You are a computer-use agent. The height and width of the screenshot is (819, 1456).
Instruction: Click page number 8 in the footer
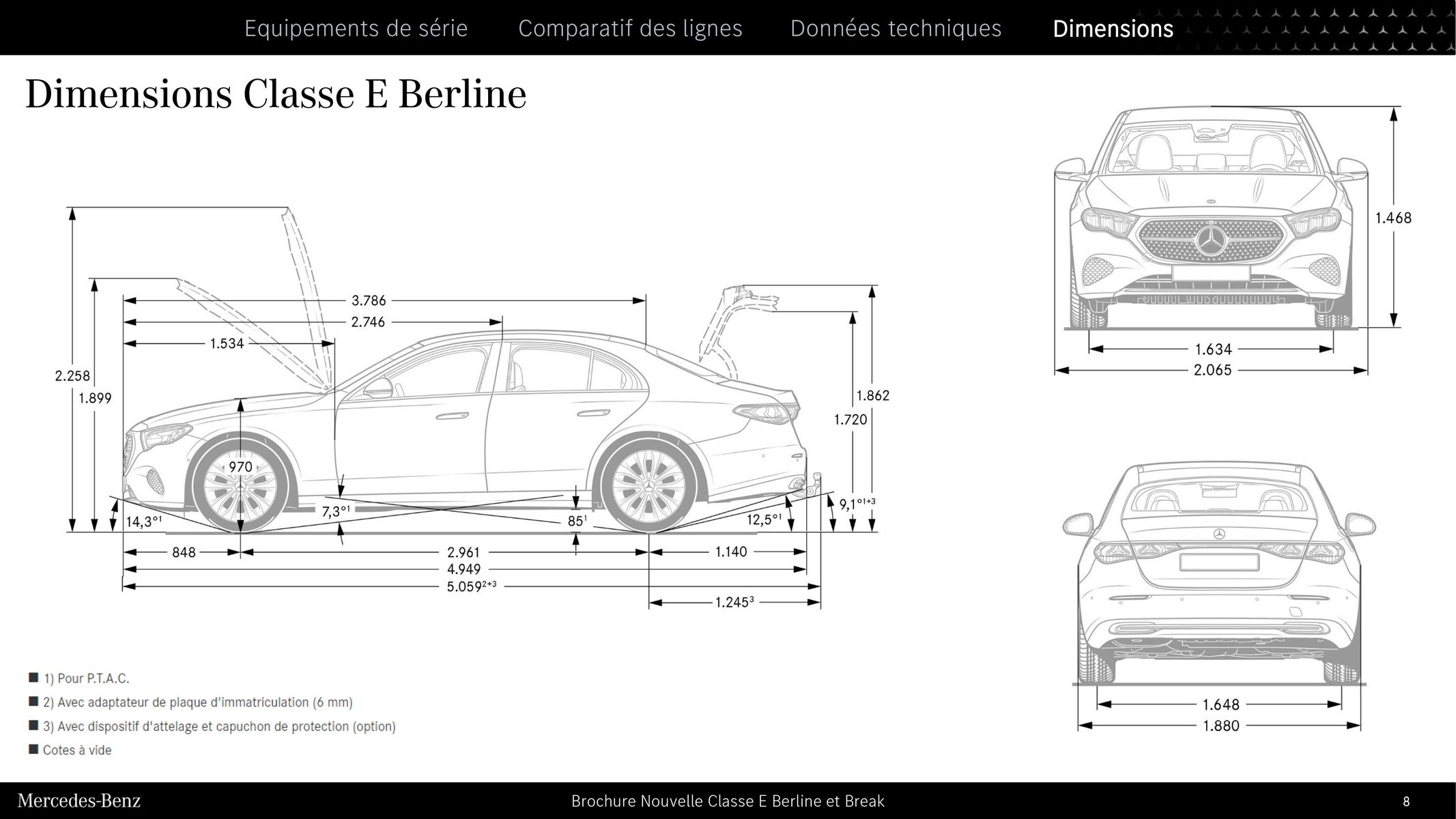pyautogui.click(x=1407, y=801)
